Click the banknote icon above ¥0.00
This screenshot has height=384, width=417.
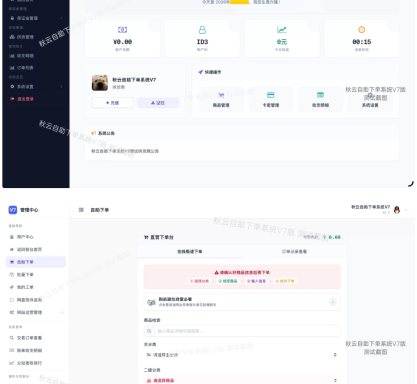(122, 30)
